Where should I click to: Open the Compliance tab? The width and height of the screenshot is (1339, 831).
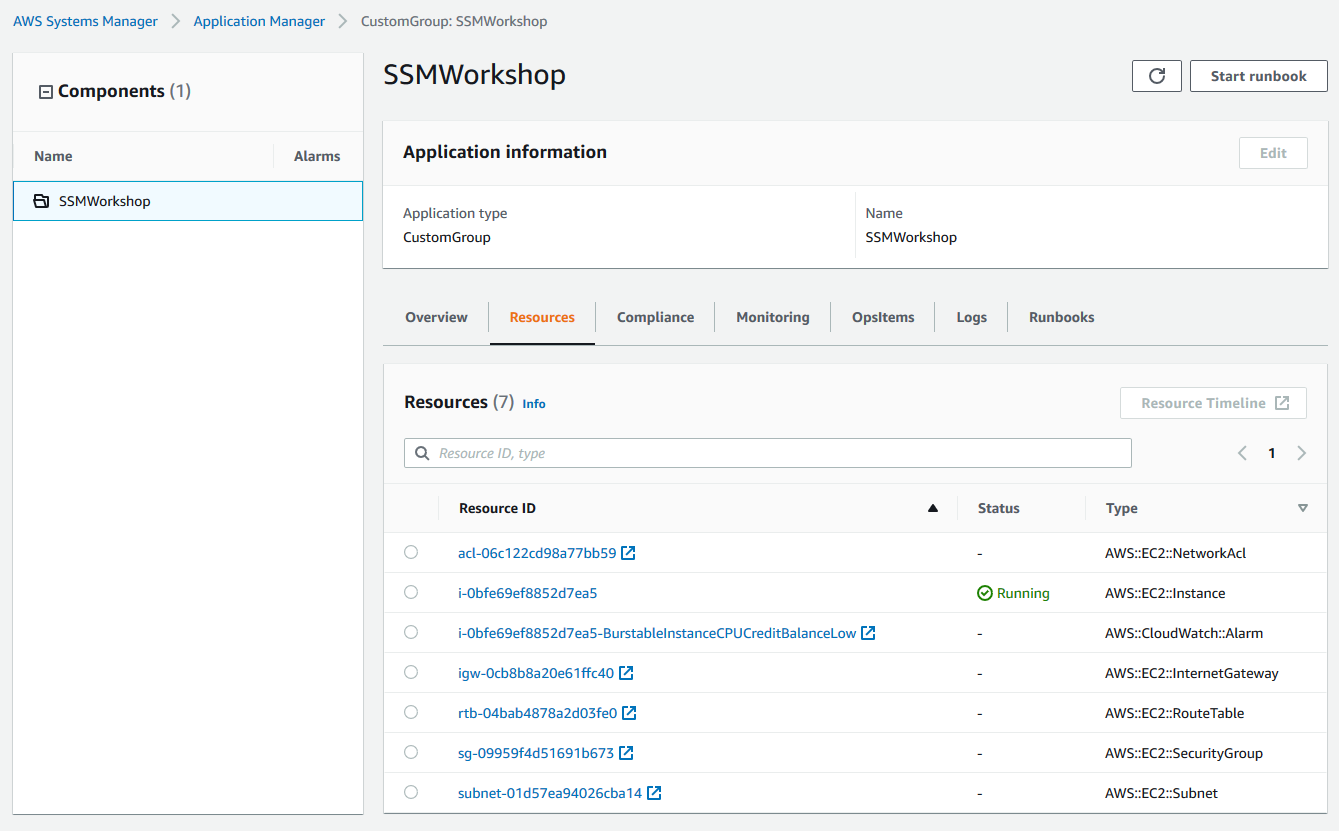pos(655,317)
